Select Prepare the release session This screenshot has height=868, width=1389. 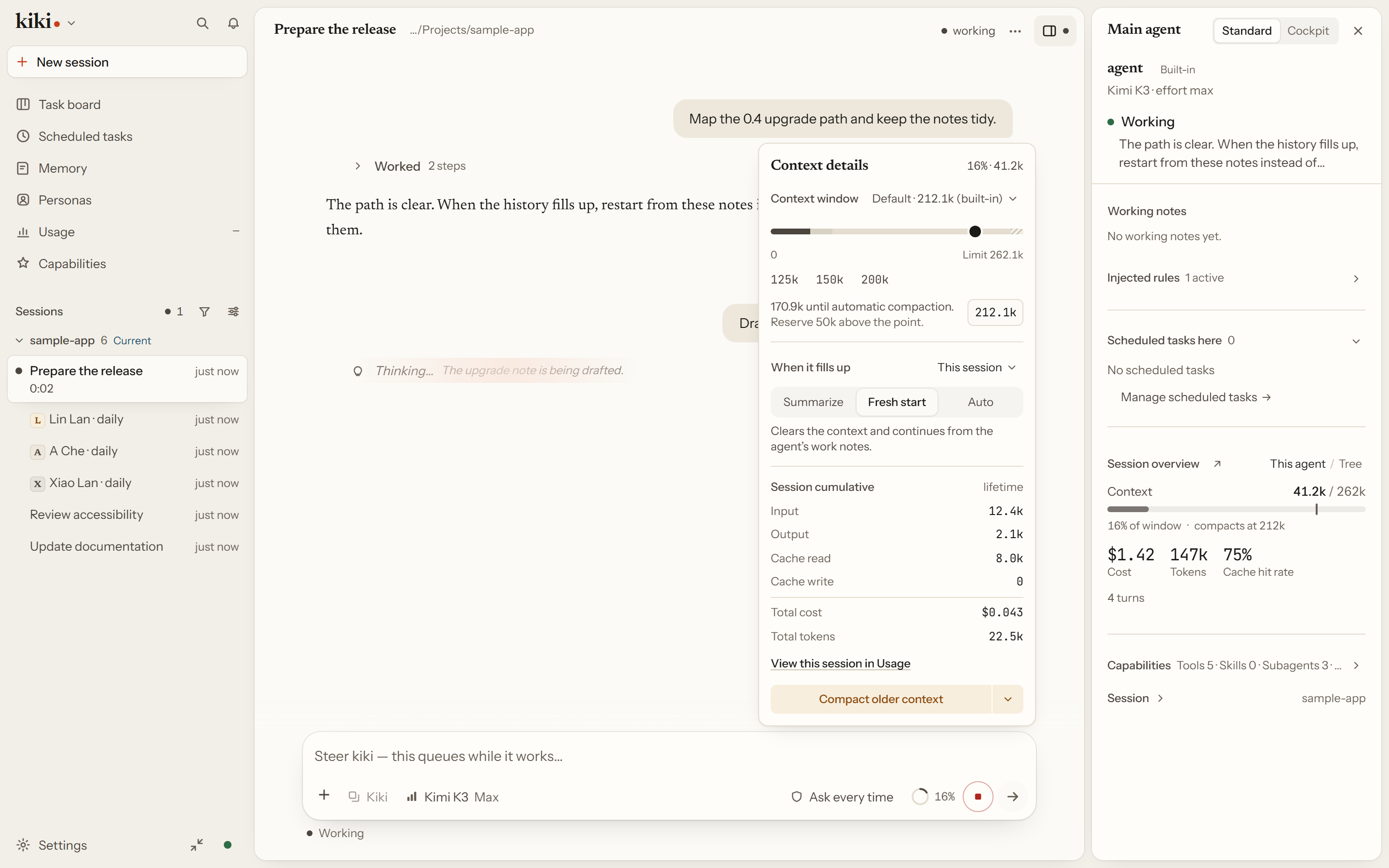(x=127, y=379)
